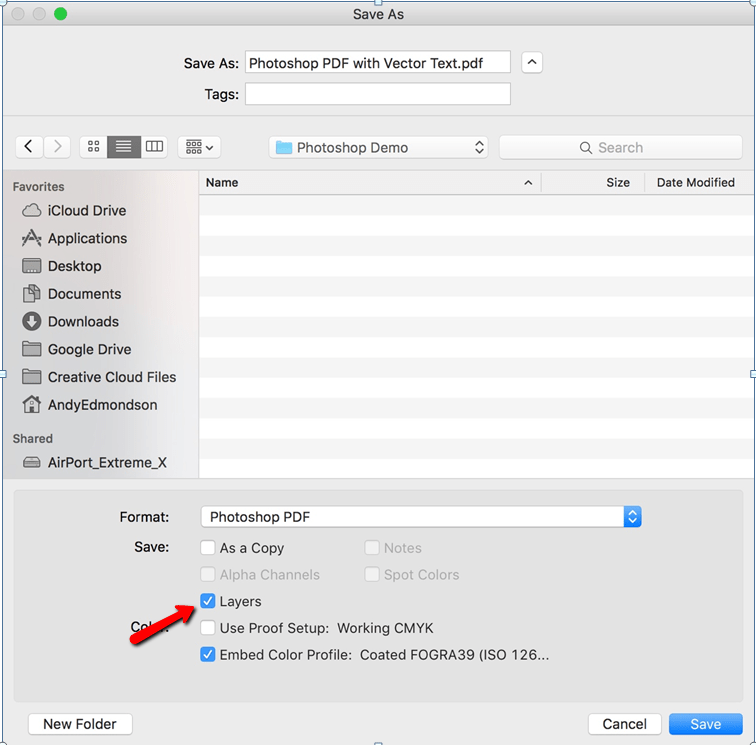Uncheck the Layers checkbox
The width and height of the screenshot is (756, 745).
(208, 601)
